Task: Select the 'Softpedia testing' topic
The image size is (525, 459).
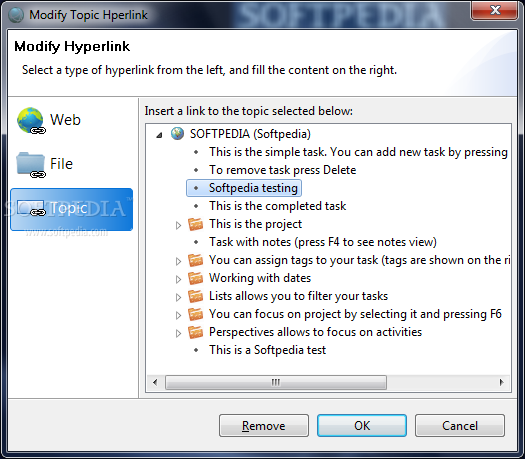Action: click(253, 188)
